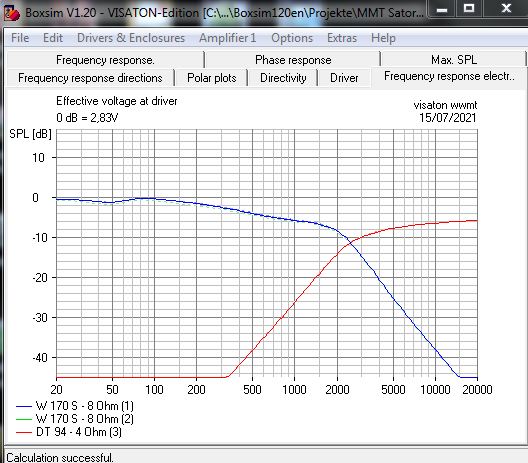Open the File menu

pyautogui.click(x=20, y=38)
